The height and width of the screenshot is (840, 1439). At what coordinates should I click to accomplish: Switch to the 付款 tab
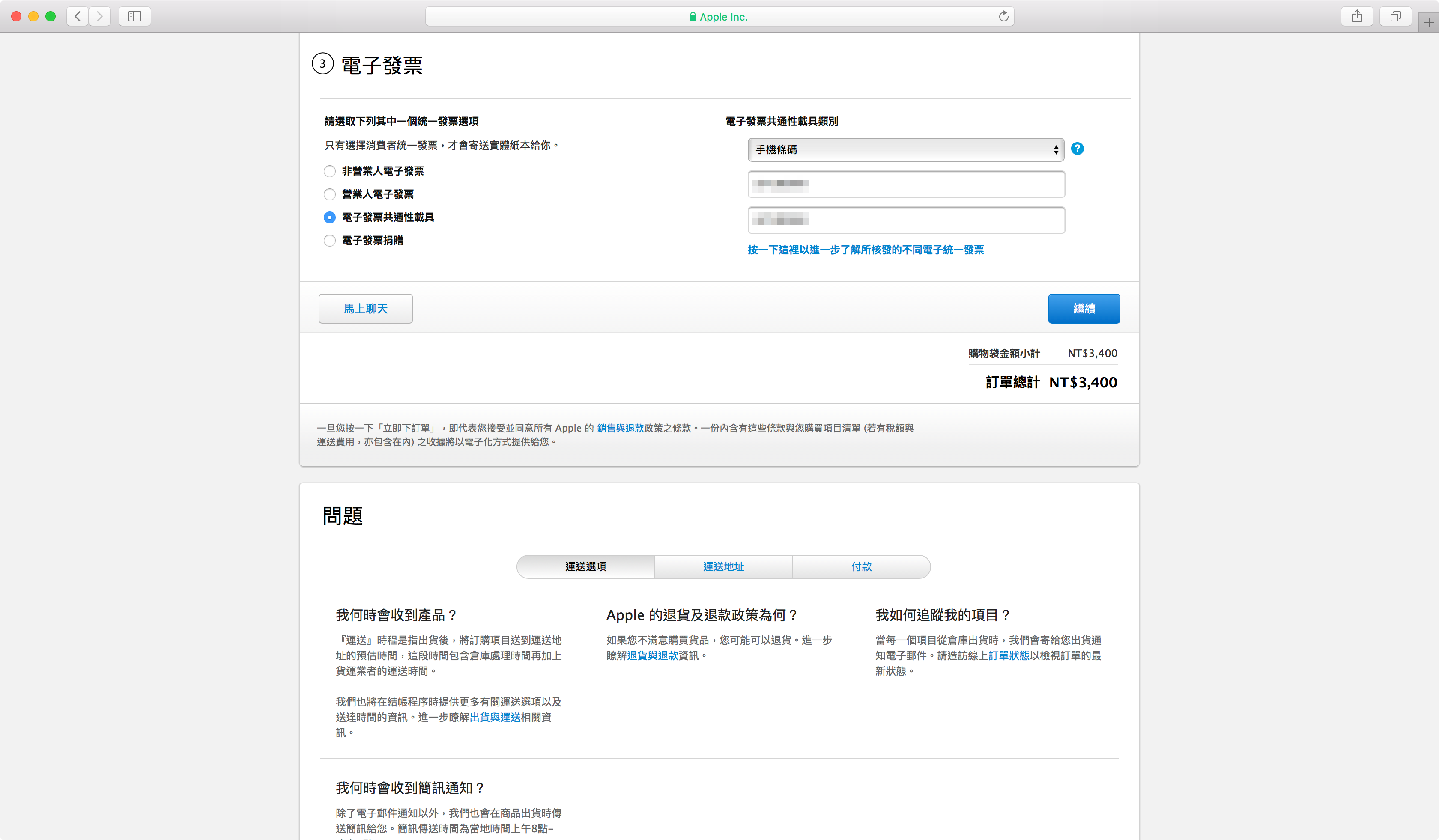tap(861, 567)
